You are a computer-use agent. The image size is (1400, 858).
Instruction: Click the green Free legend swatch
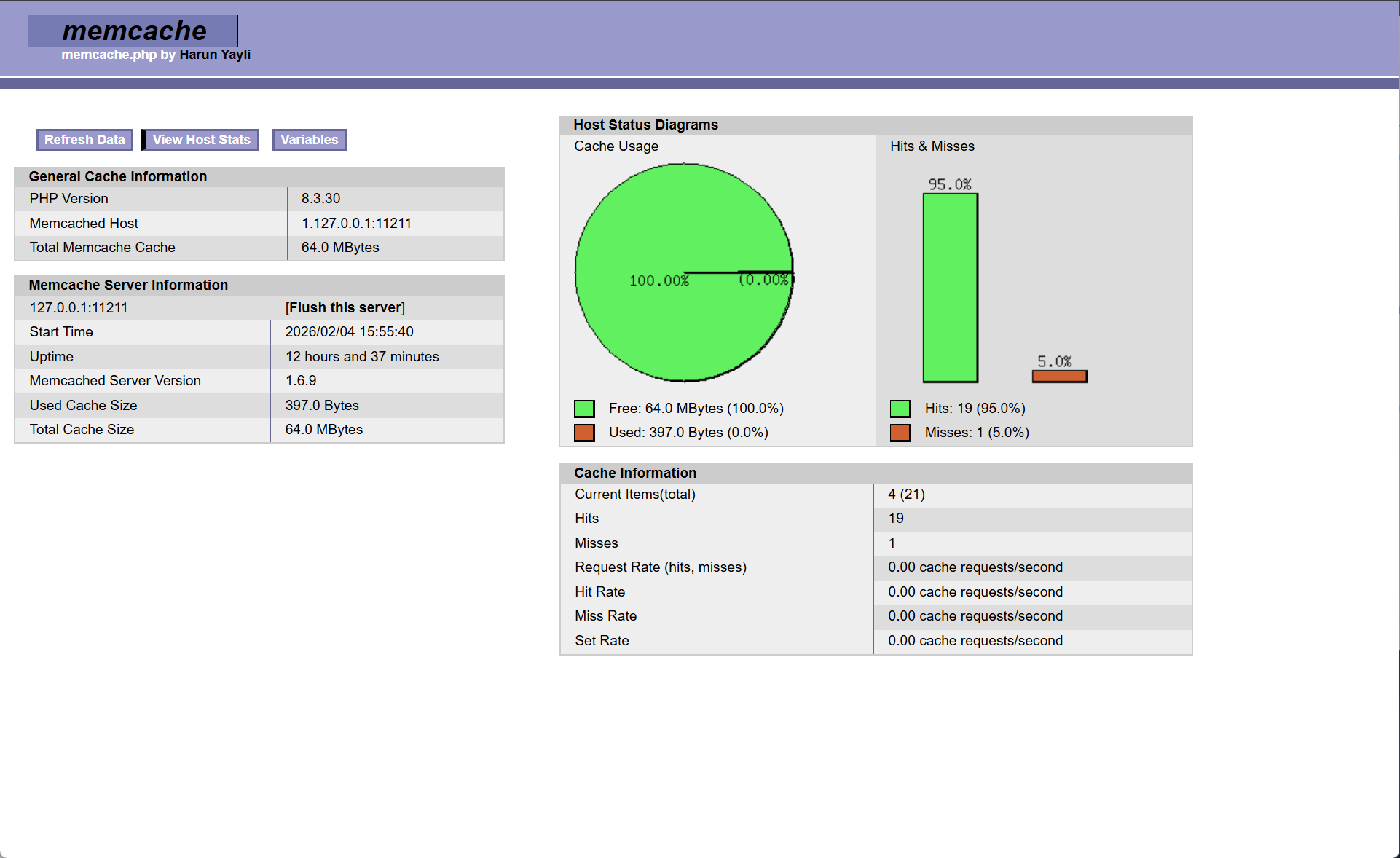click(x=584, y=409)
